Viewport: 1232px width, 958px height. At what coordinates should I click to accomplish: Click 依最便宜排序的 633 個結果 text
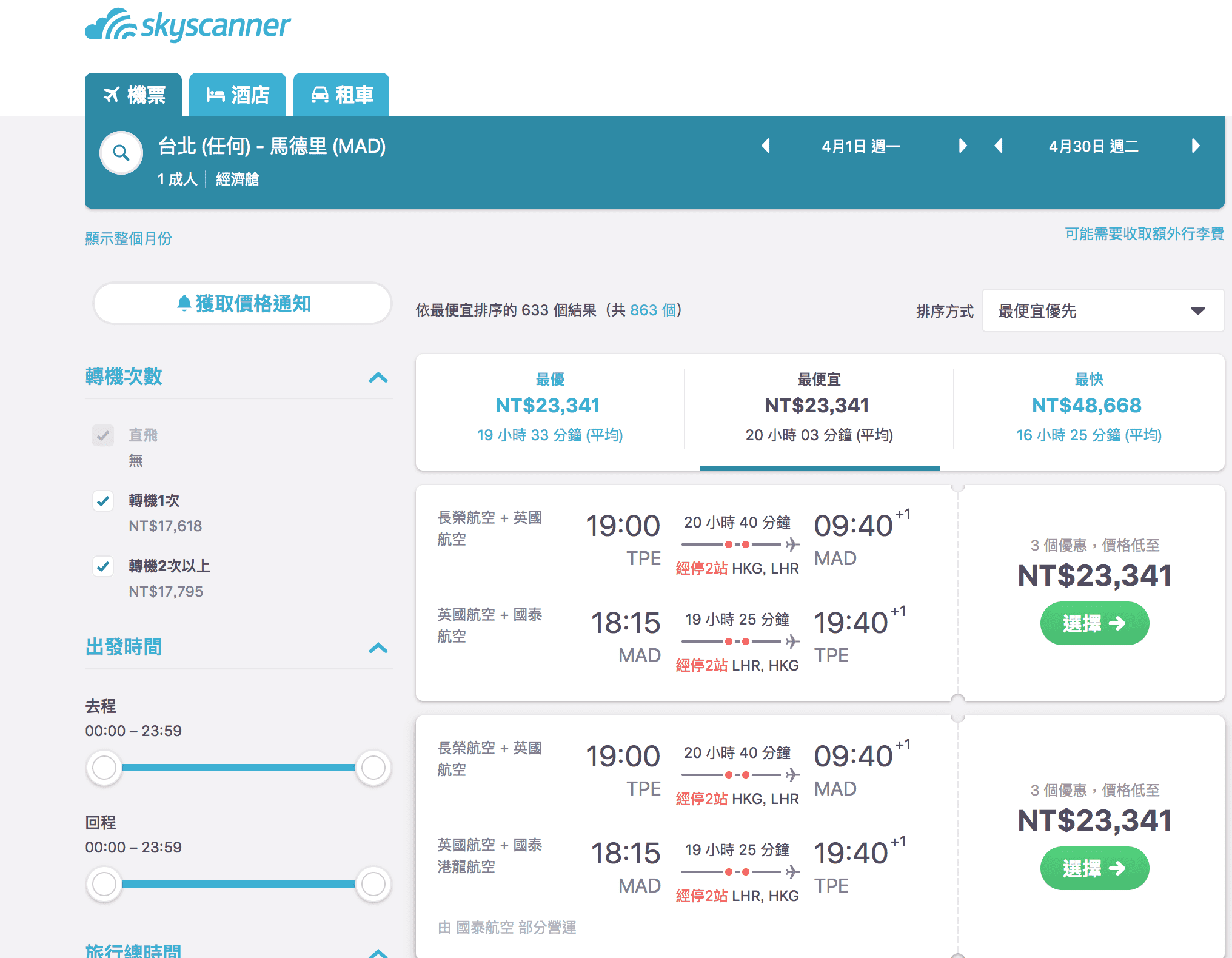tap(506, 310)
